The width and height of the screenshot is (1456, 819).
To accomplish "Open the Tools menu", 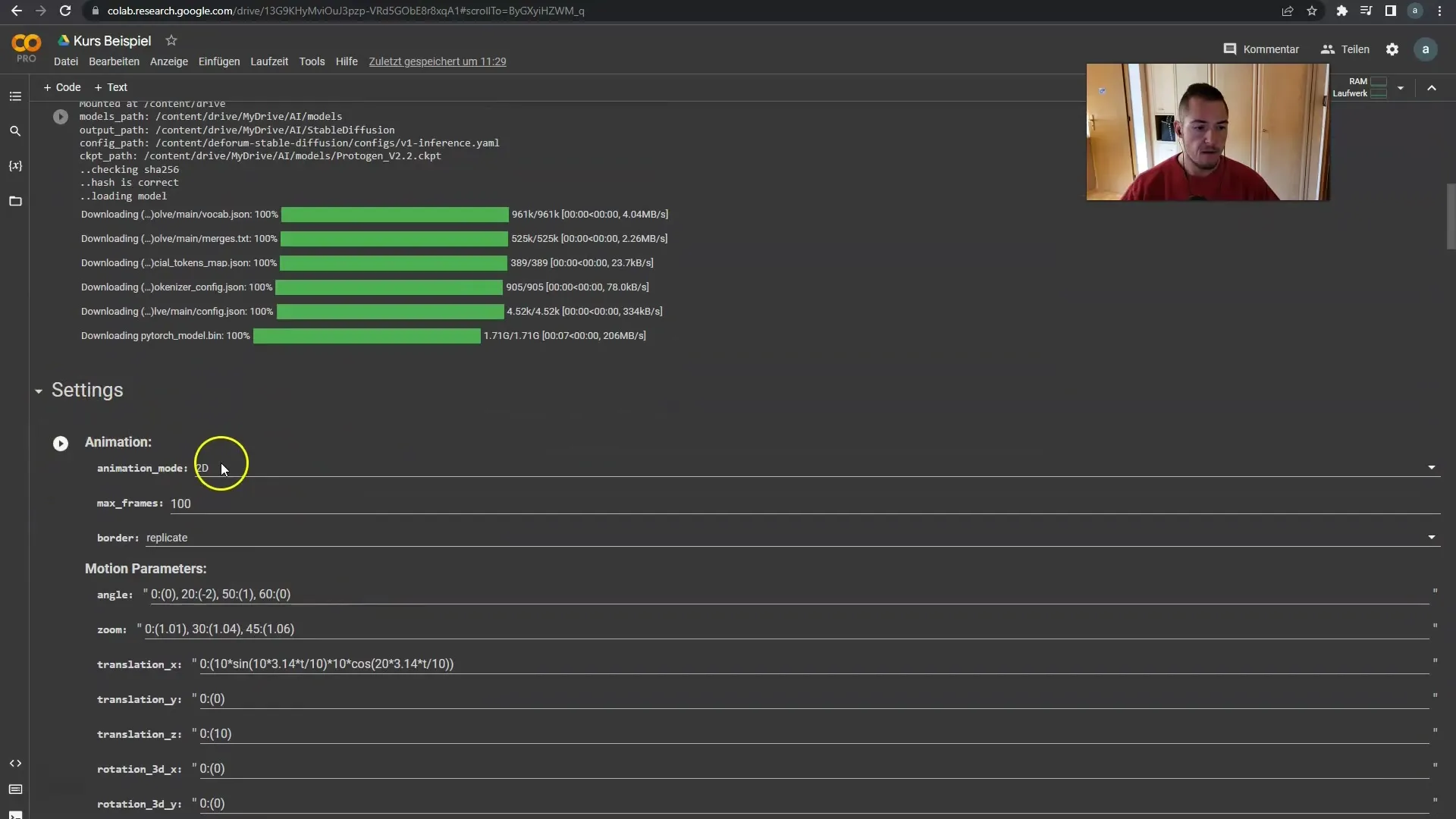I will [312, 61].
